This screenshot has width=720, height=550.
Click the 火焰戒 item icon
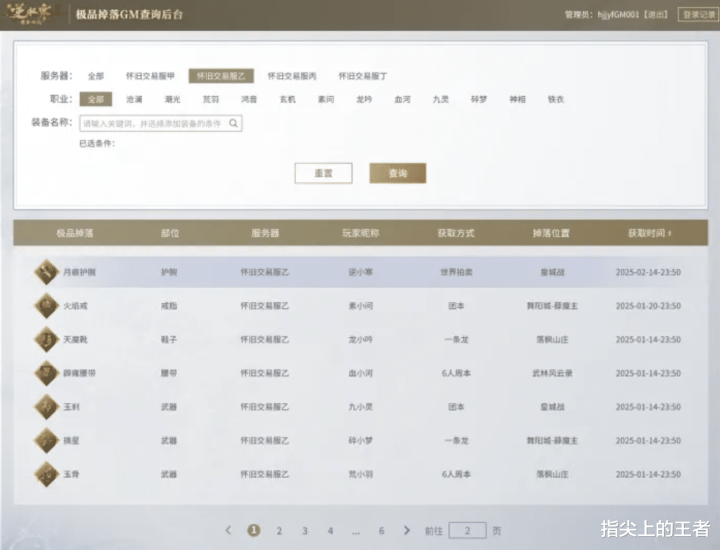pos(46,306)
